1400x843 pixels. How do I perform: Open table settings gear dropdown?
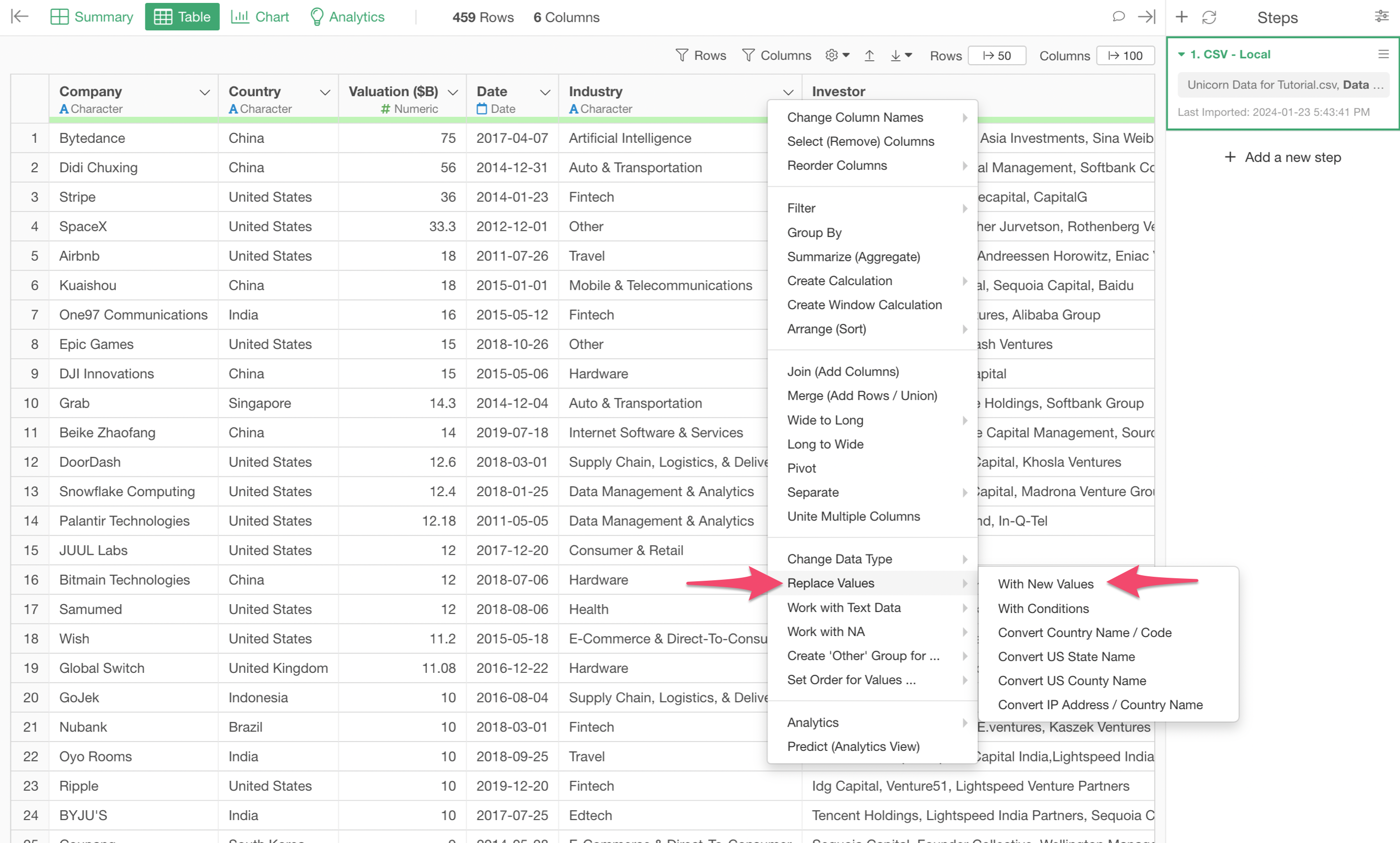click(x=837, y=55)
